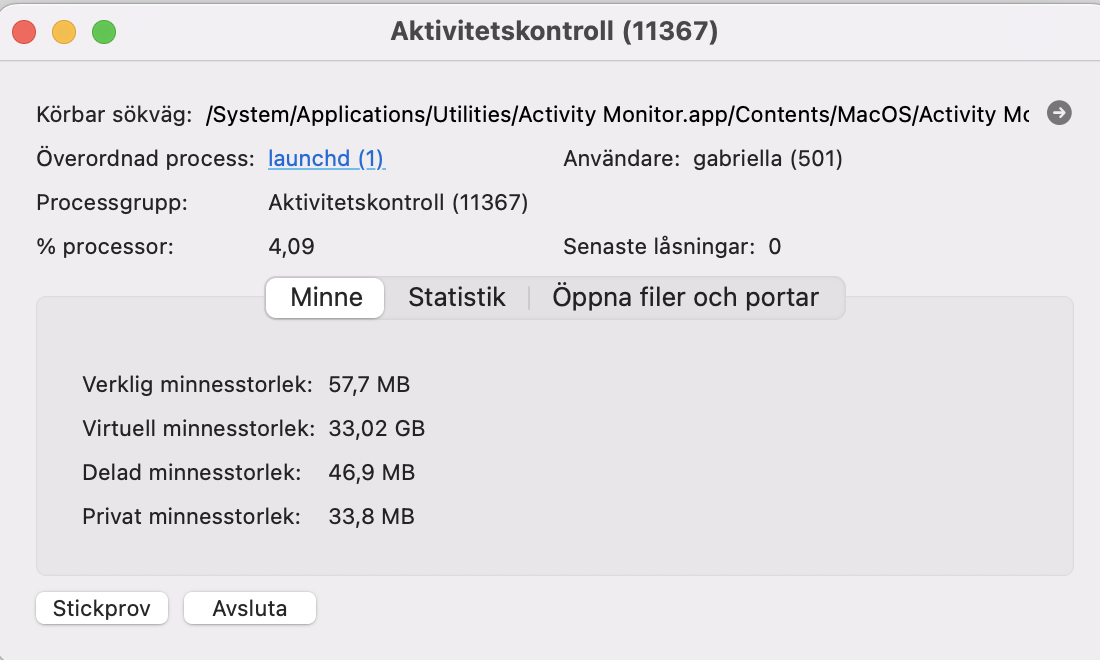Open parent process launchd (1) link
1100x660 pixels.
[326, 159]
